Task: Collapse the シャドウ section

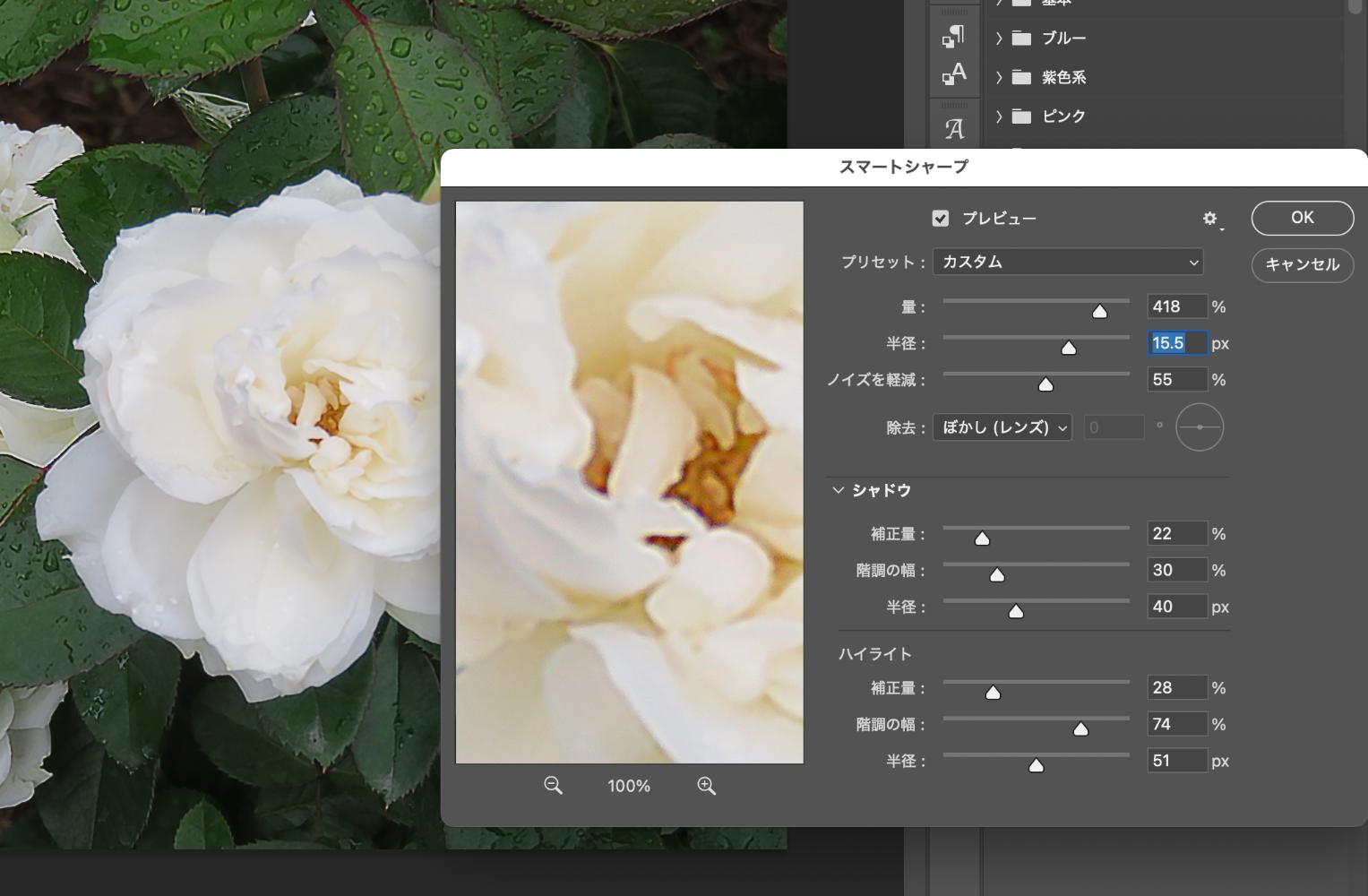Action: click(x=839, y=490)
